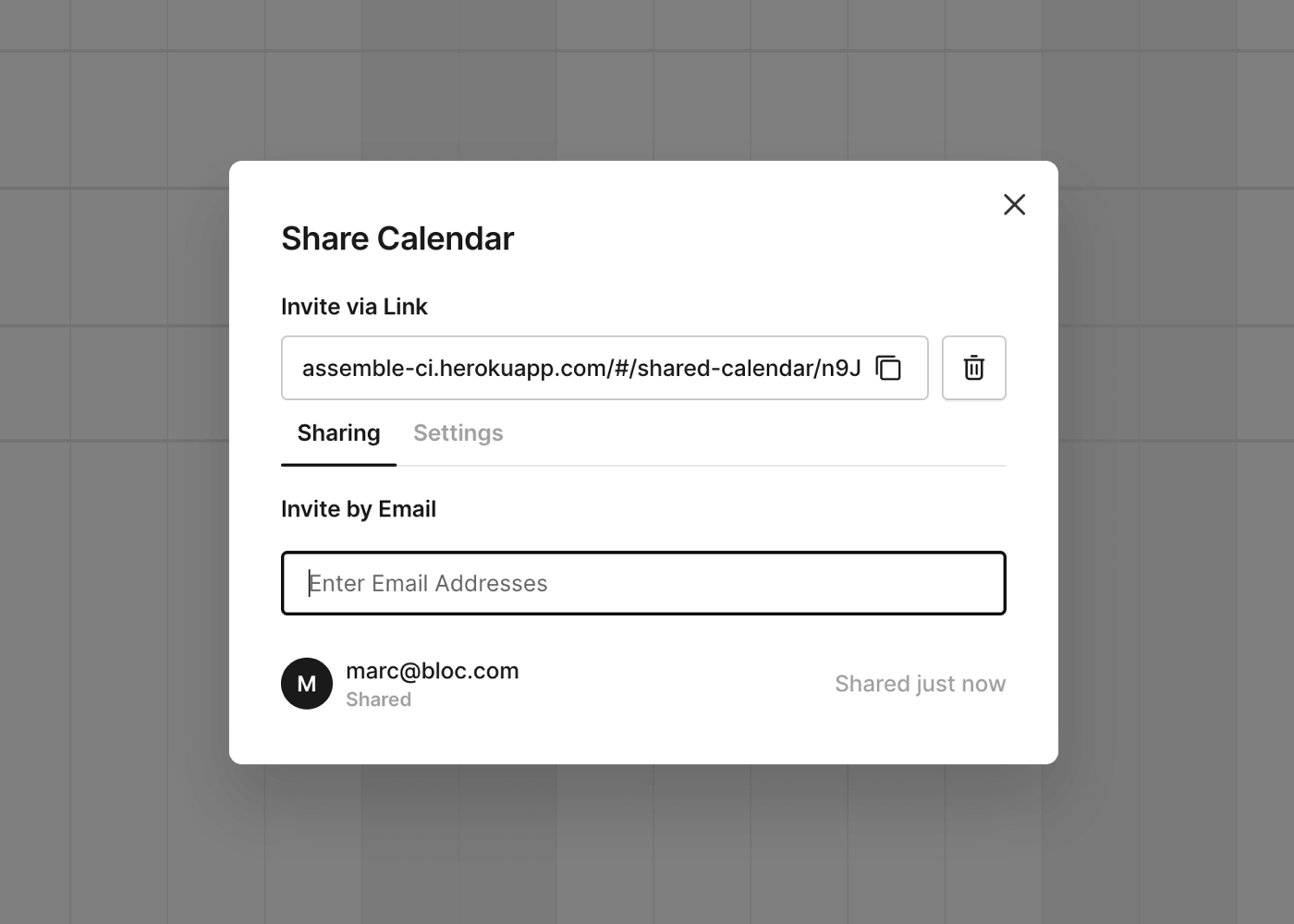Click the "Shared just now" timestamp

click(920, 684)
